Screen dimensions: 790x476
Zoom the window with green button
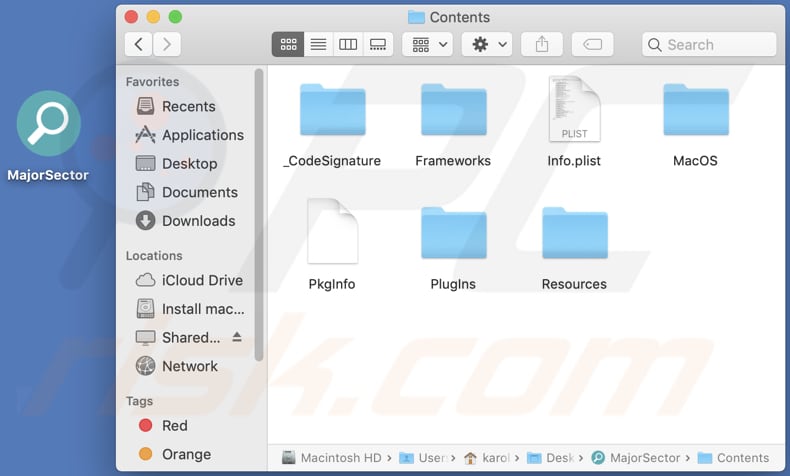click(x=175, y=17)
